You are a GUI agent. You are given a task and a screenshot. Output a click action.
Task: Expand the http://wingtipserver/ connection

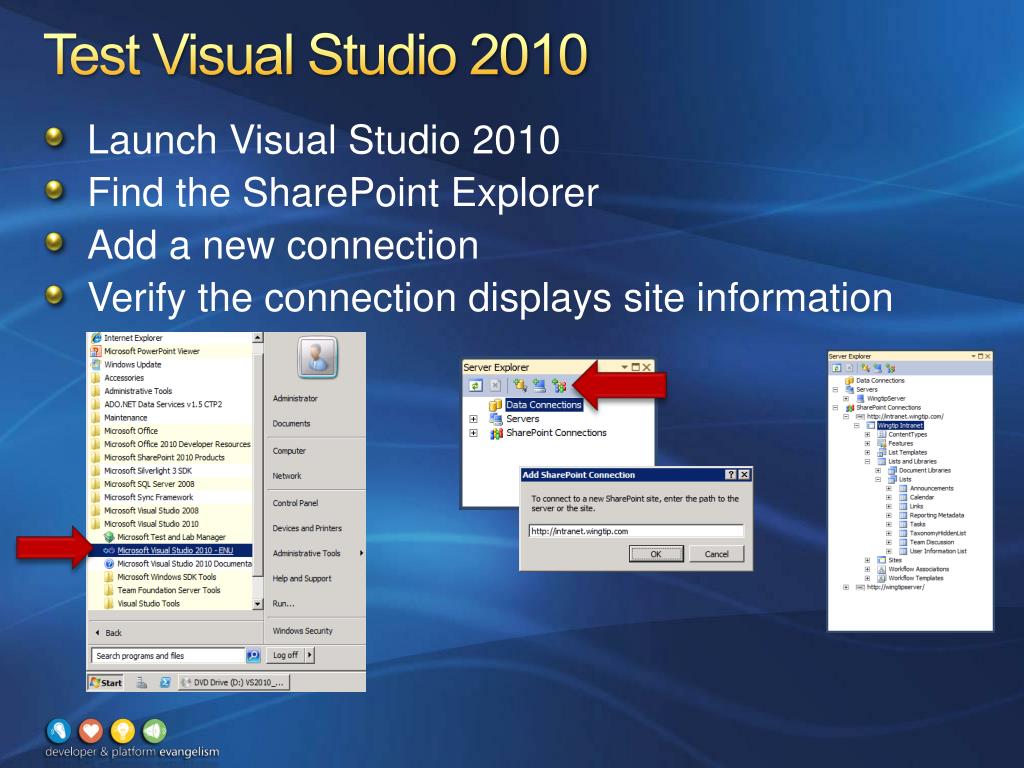(x=846, y=587)
